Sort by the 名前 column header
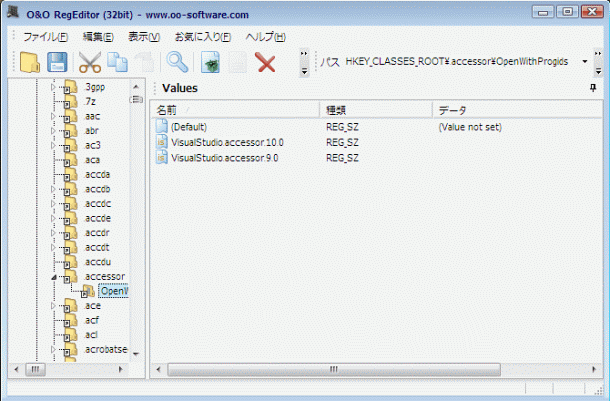This screenshot has width=610, height=401. click(x=235, y=110)
